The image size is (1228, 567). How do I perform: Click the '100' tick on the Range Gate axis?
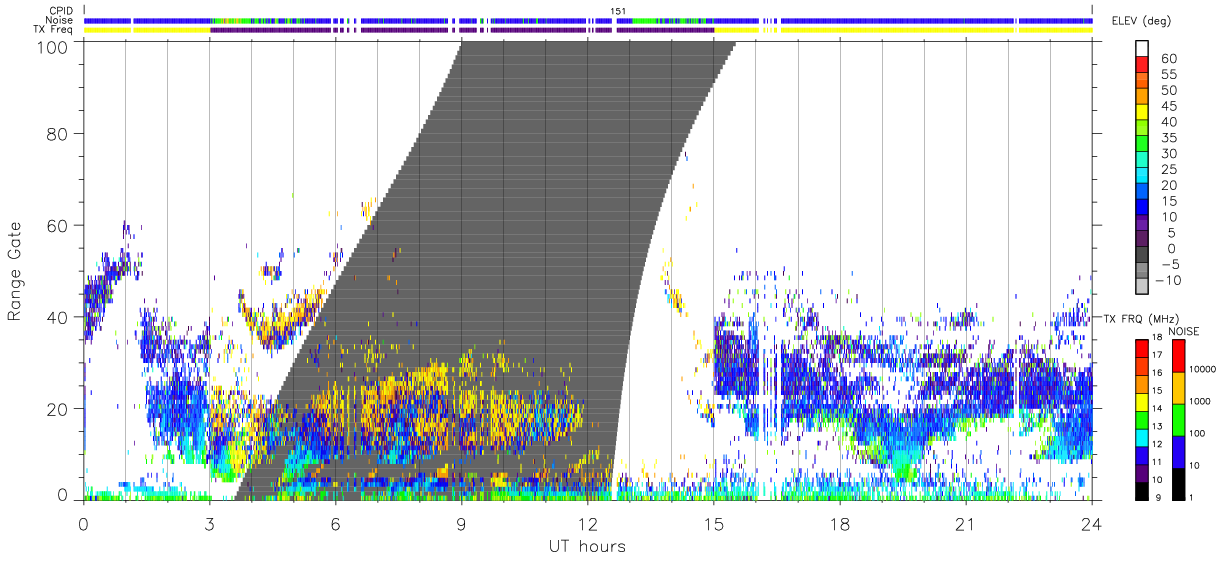click(52, 45)
